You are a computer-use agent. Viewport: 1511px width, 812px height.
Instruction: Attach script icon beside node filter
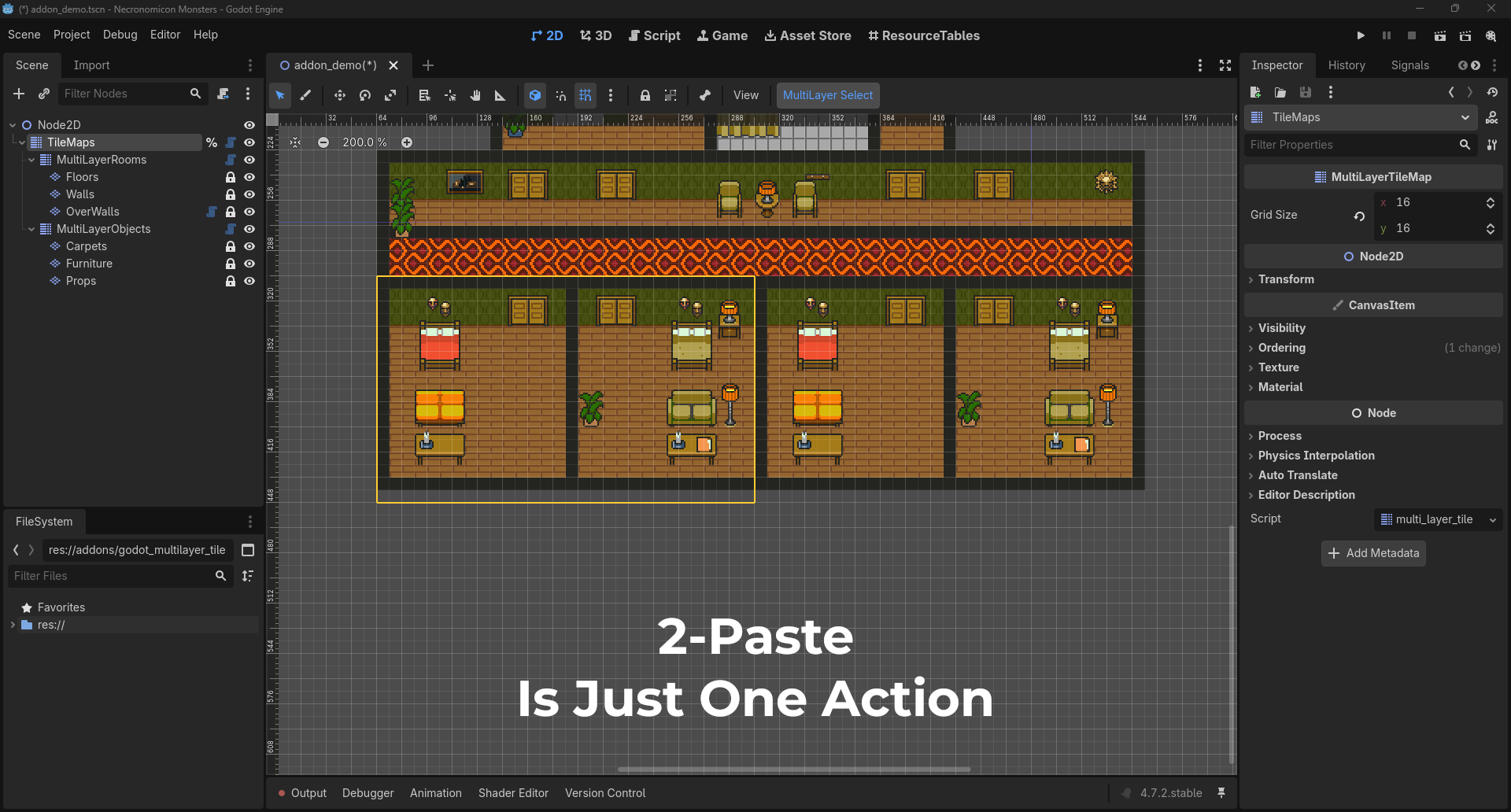click(224, 94)
